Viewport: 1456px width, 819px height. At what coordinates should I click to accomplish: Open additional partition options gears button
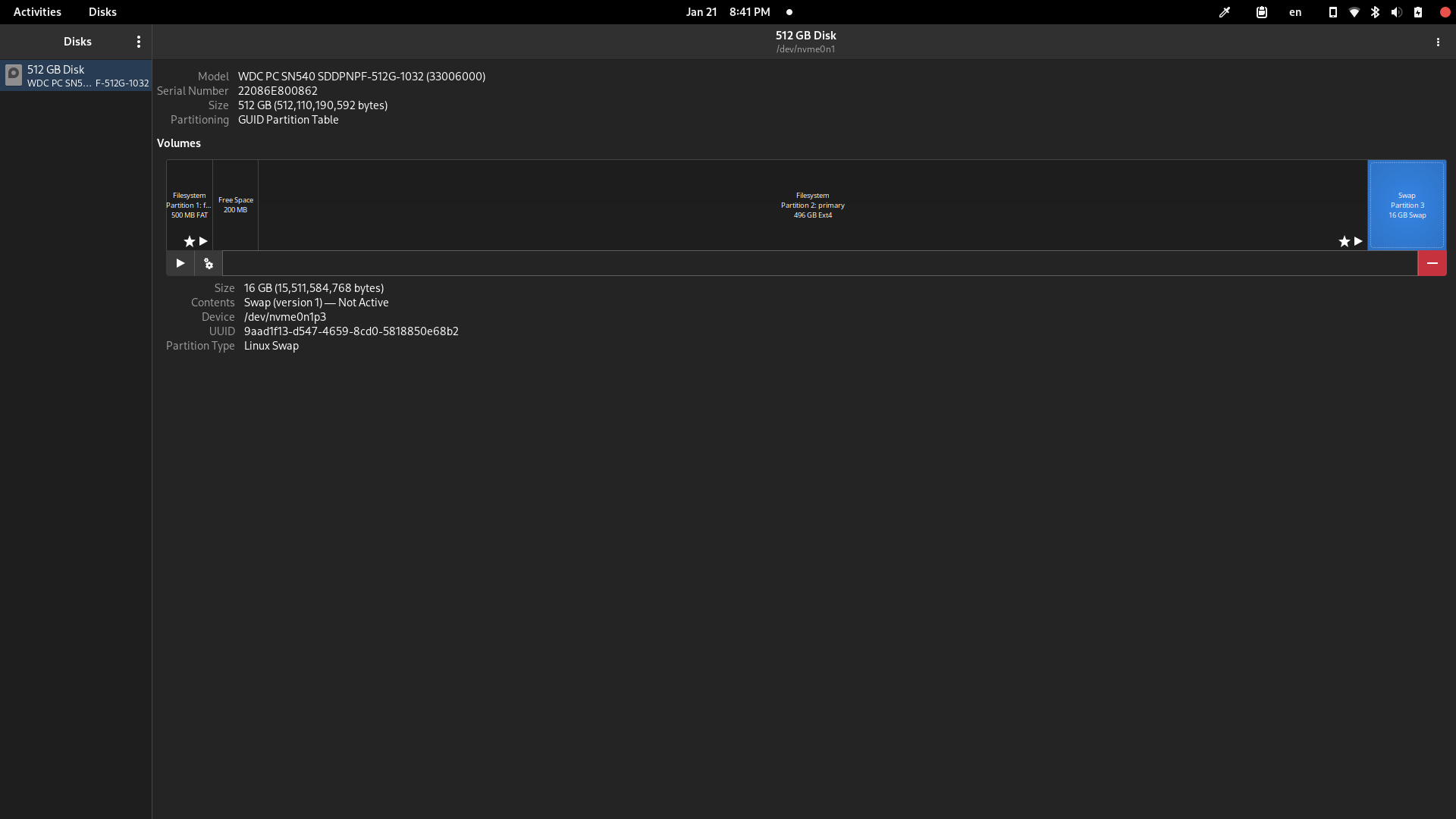(209, 263)
